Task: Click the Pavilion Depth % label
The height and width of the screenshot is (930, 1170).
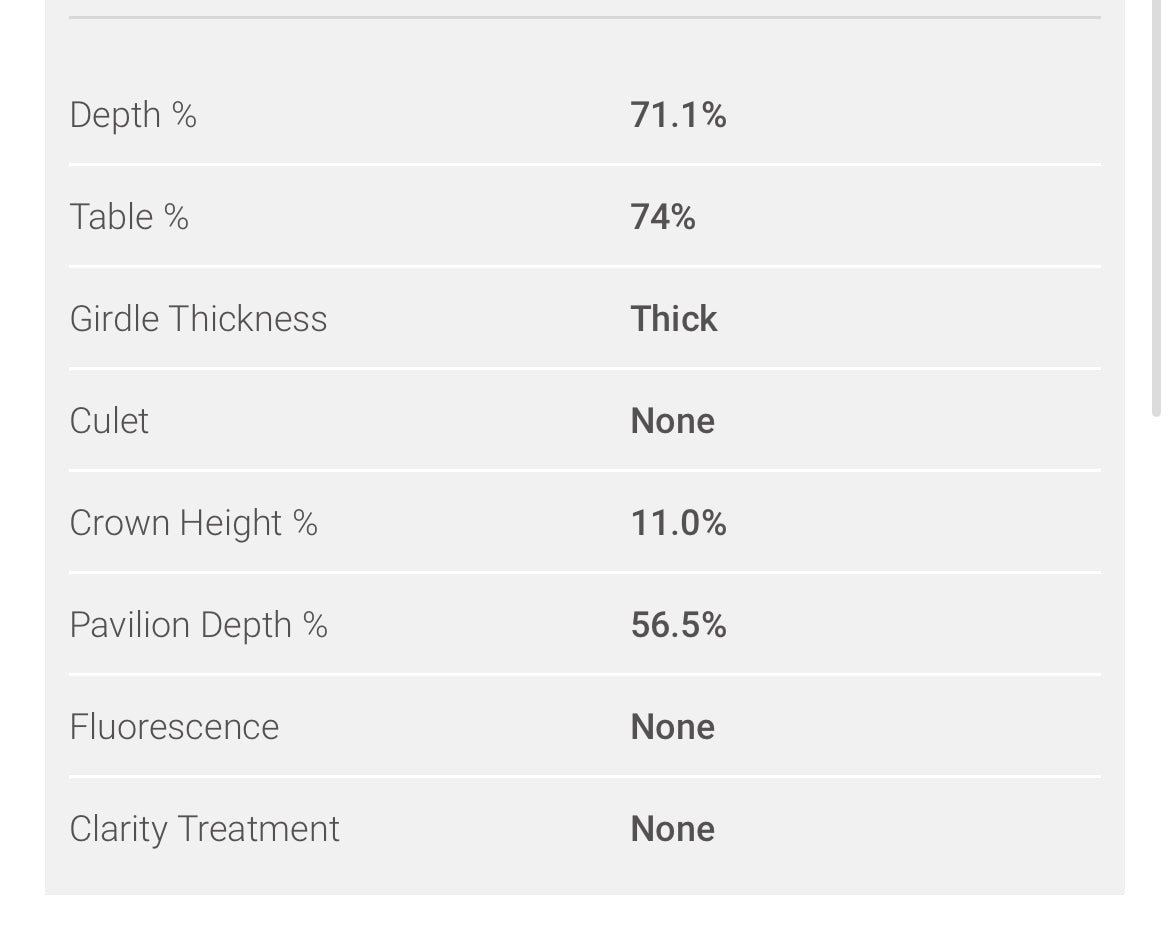Action: (198, 625)
